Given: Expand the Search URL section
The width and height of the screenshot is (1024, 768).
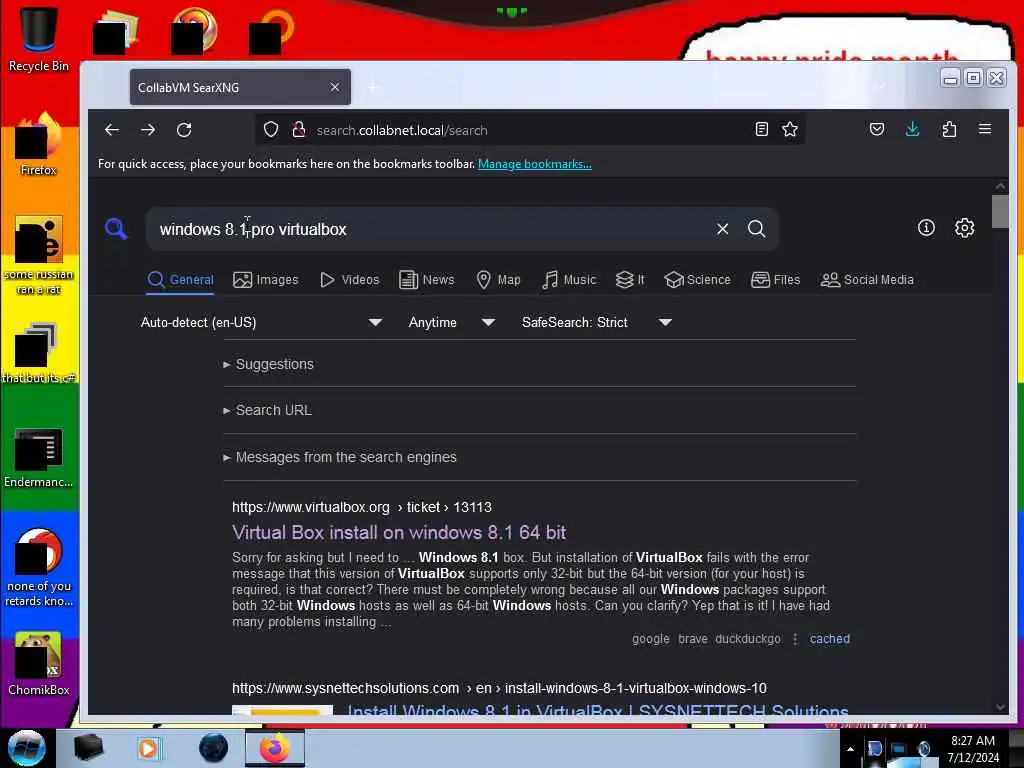Looking at the screenshot, I should 267,410.
